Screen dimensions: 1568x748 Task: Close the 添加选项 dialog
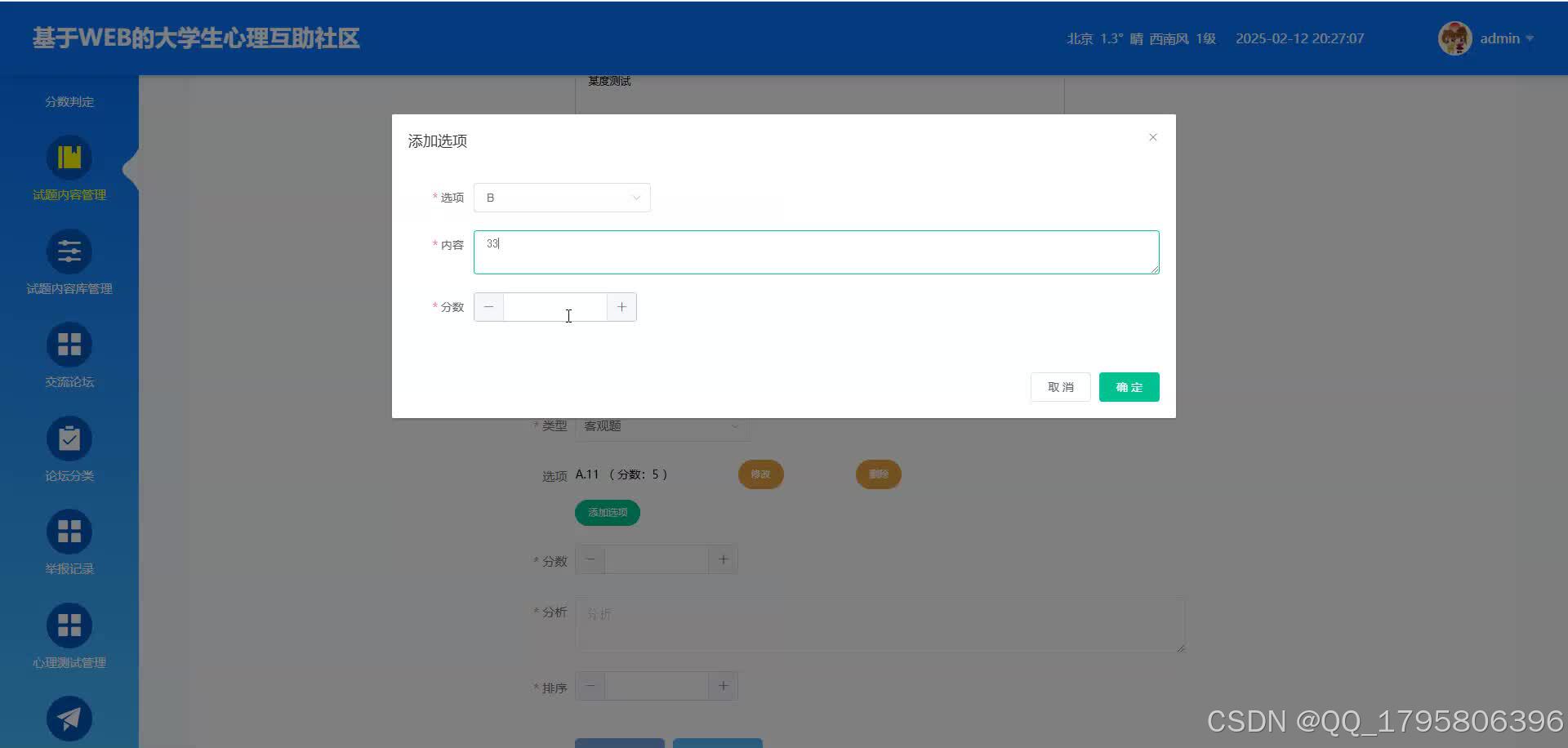pyautogui.click(x=1152, y=137)
